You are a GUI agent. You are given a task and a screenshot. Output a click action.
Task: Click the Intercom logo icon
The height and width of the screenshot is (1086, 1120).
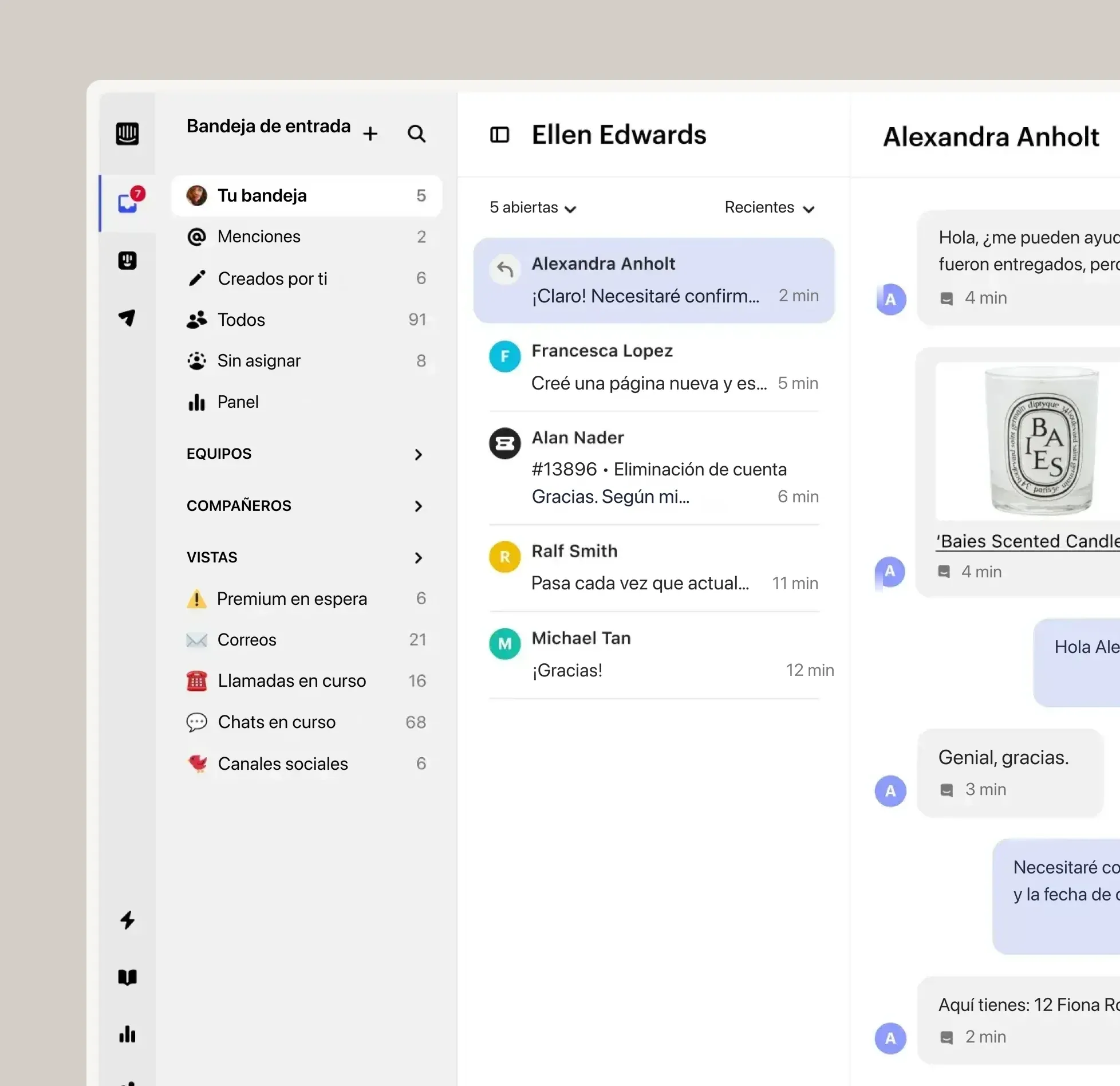tap(127, 134)
